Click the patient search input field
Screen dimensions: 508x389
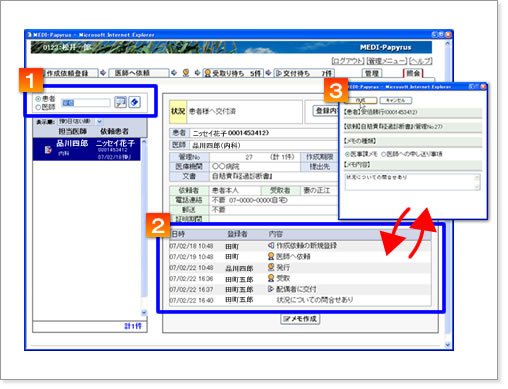(86, 103)
